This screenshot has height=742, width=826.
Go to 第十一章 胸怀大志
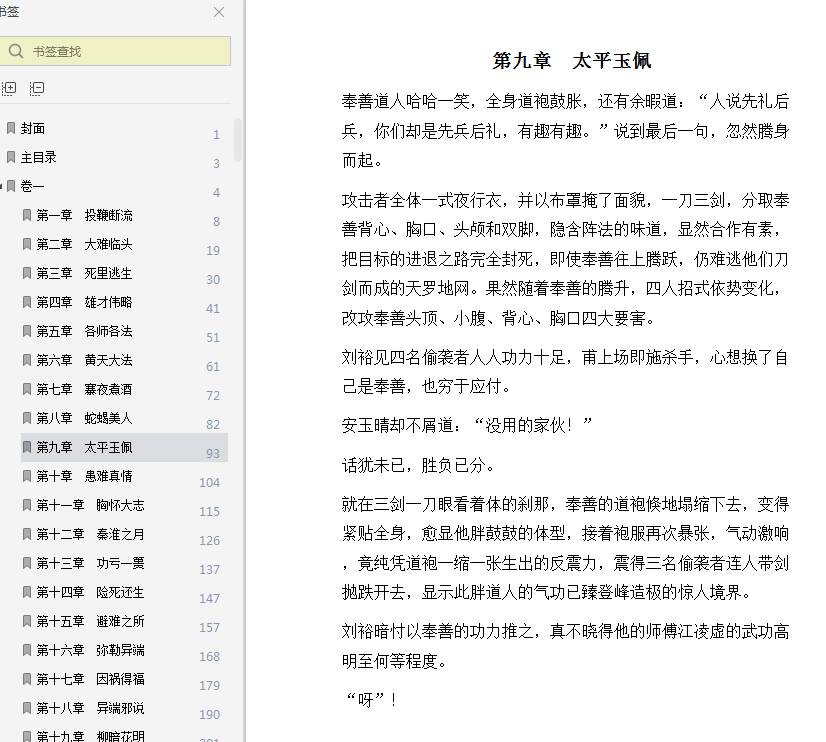pos(90,506)
